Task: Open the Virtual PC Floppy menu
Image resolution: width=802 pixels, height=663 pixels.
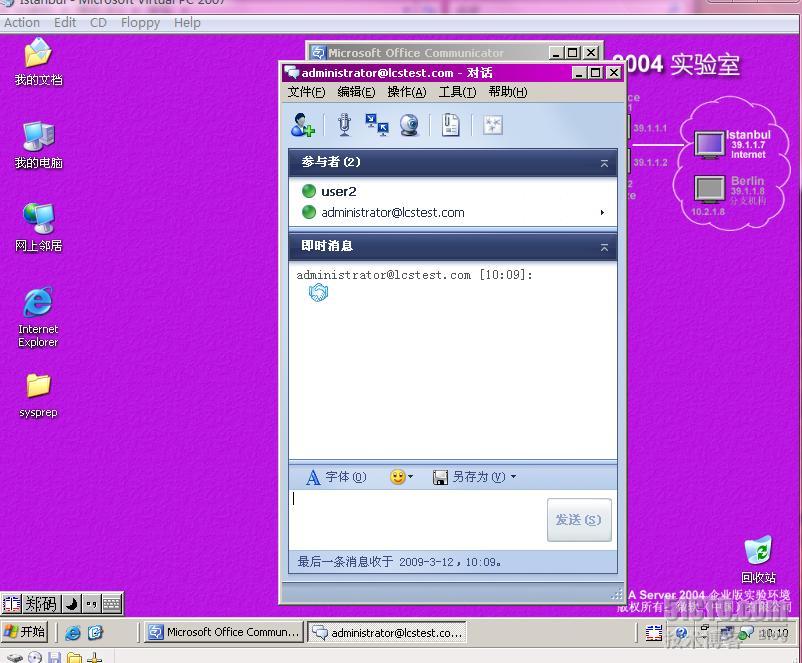Action: [x=140, y=23]
